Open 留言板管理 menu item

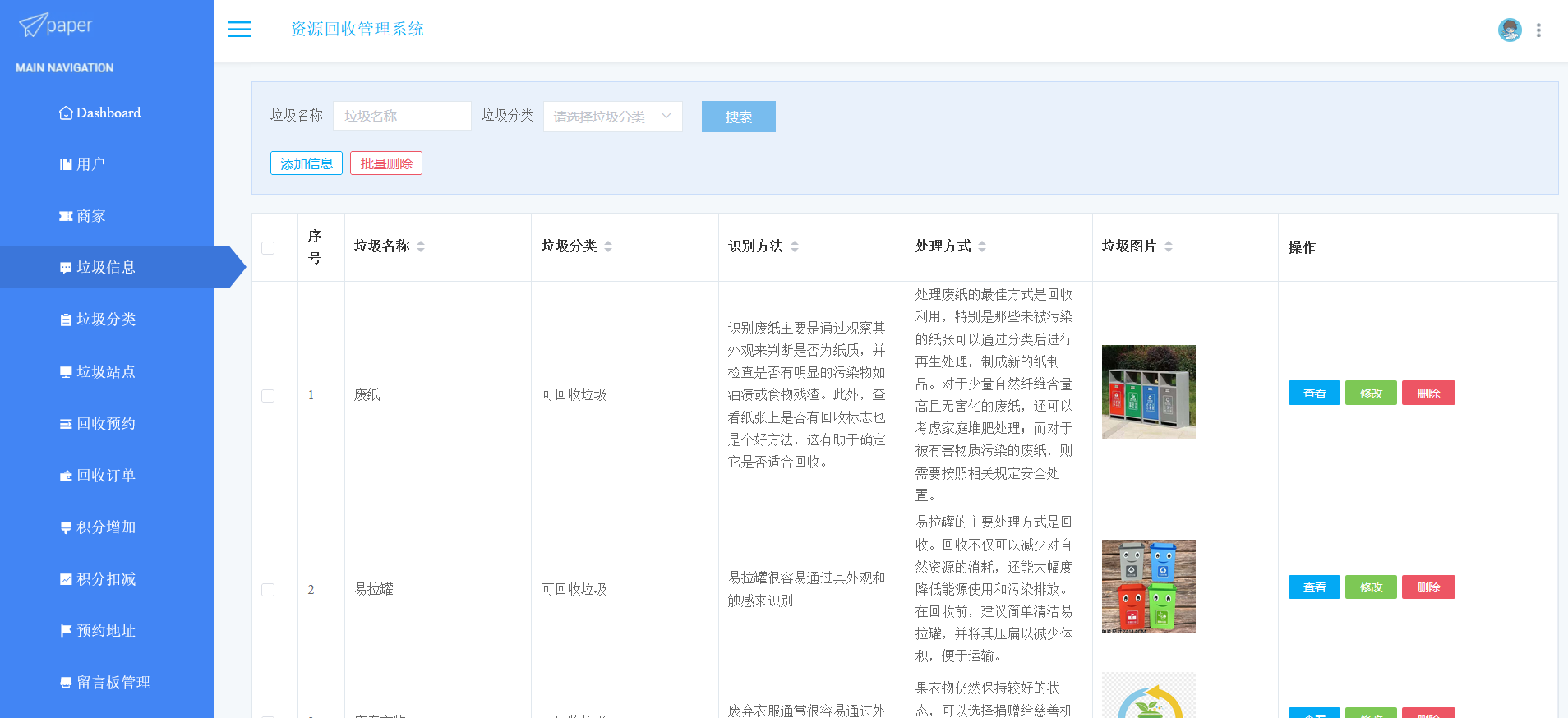click(113, 683)
